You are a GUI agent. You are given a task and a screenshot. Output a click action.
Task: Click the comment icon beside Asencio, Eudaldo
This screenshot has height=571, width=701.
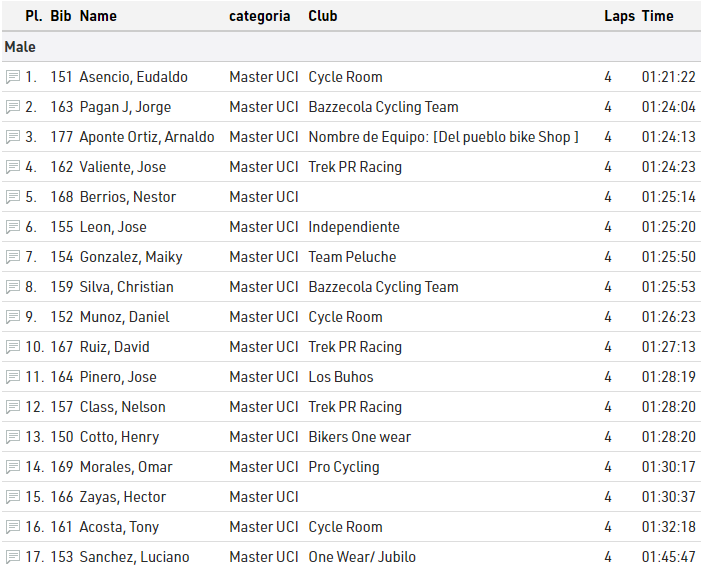(x=13, y=77)
